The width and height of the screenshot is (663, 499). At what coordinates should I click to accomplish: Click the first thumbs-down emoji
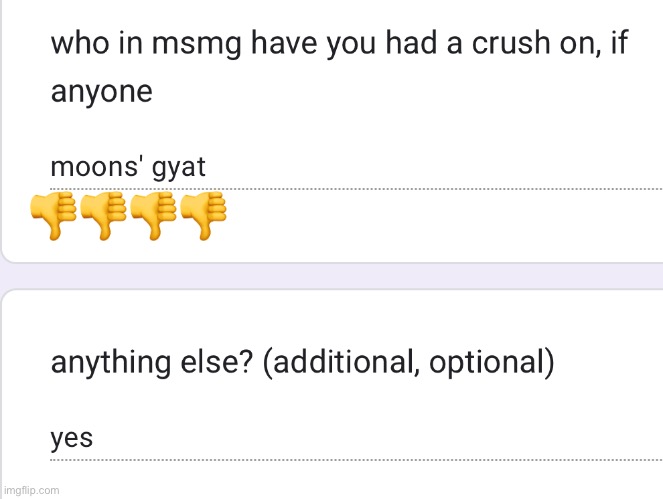pos(48,215)
